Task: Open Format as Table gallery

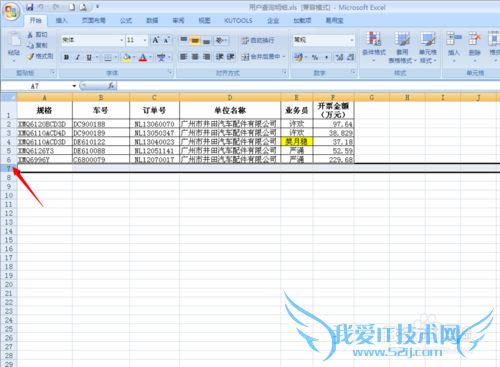Action: click(x=402, y=47)
